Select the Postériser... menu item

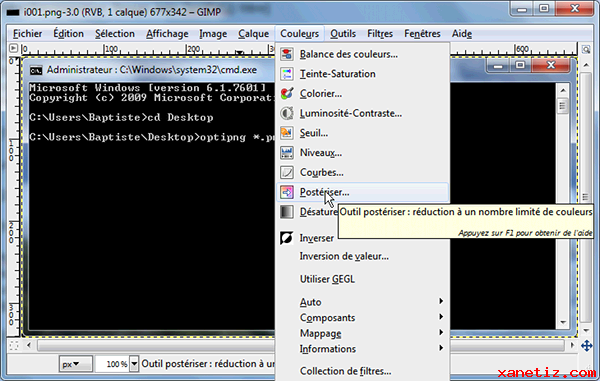tap(362, 192)
